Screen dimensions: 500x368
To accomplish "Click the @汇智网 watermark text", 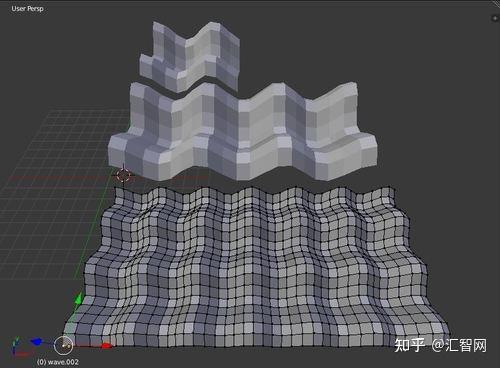I will 459,345.
